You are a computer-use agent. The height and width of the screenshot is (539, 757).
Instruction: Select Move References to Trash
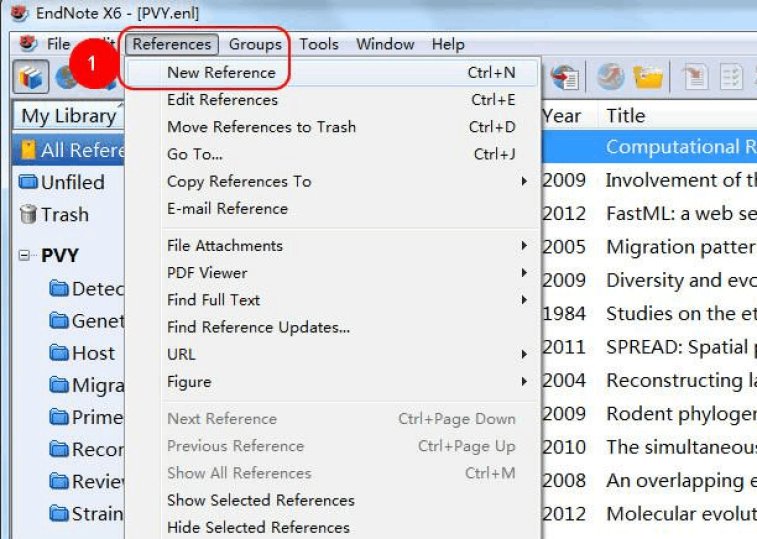click(332, 127)
